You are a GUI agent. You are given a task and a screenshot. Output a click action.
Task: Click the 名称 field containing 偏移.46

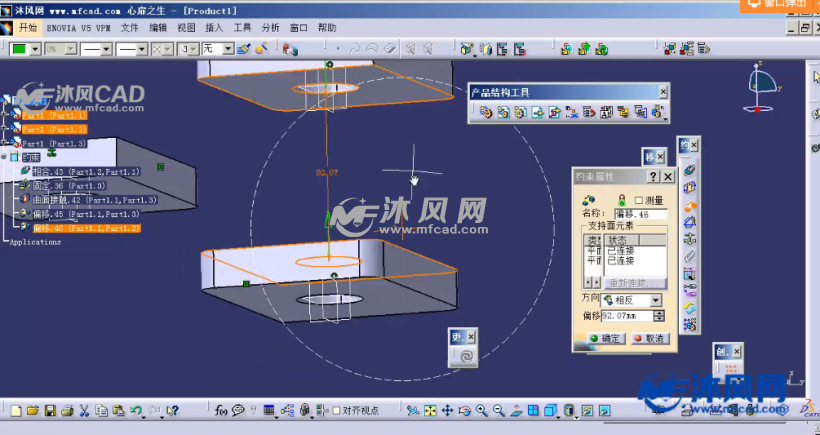point(641,214)
